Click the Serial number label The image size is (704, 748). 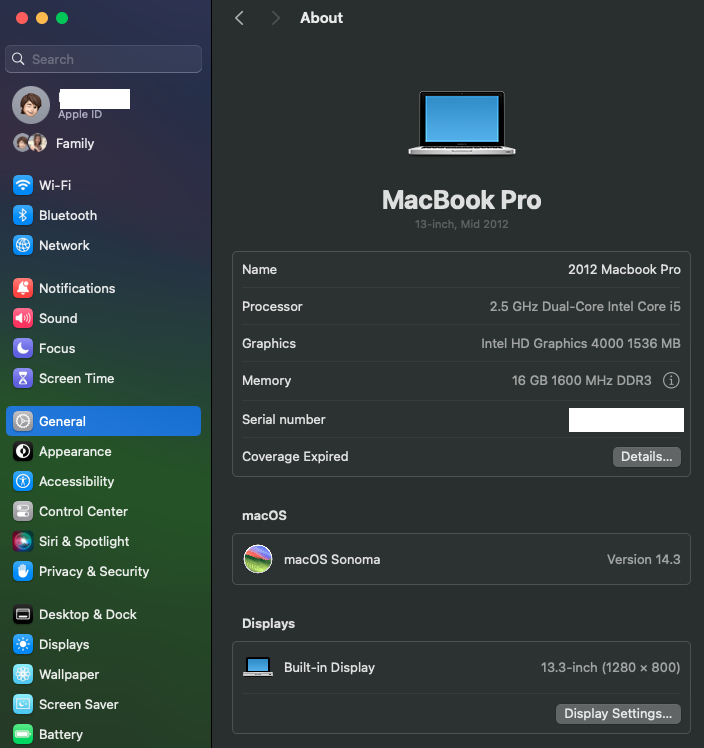[x=284, y=419]
